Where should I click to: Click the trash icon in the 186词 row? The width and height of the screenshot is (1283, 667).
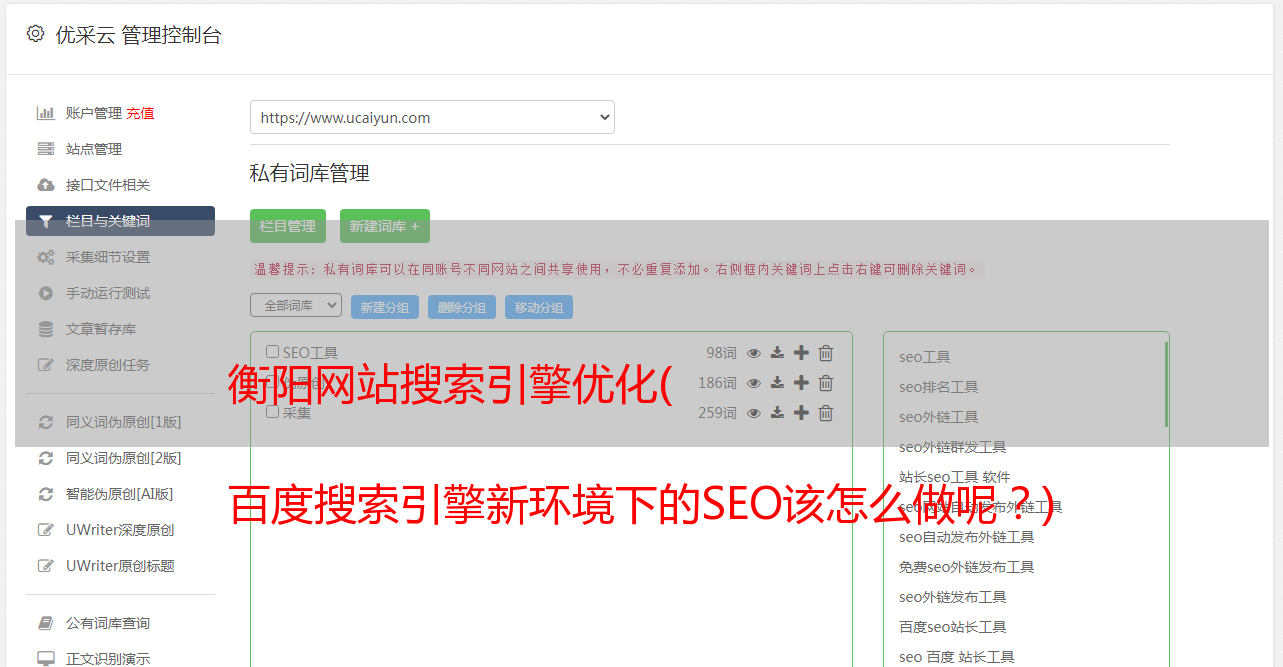click(826, 383)
